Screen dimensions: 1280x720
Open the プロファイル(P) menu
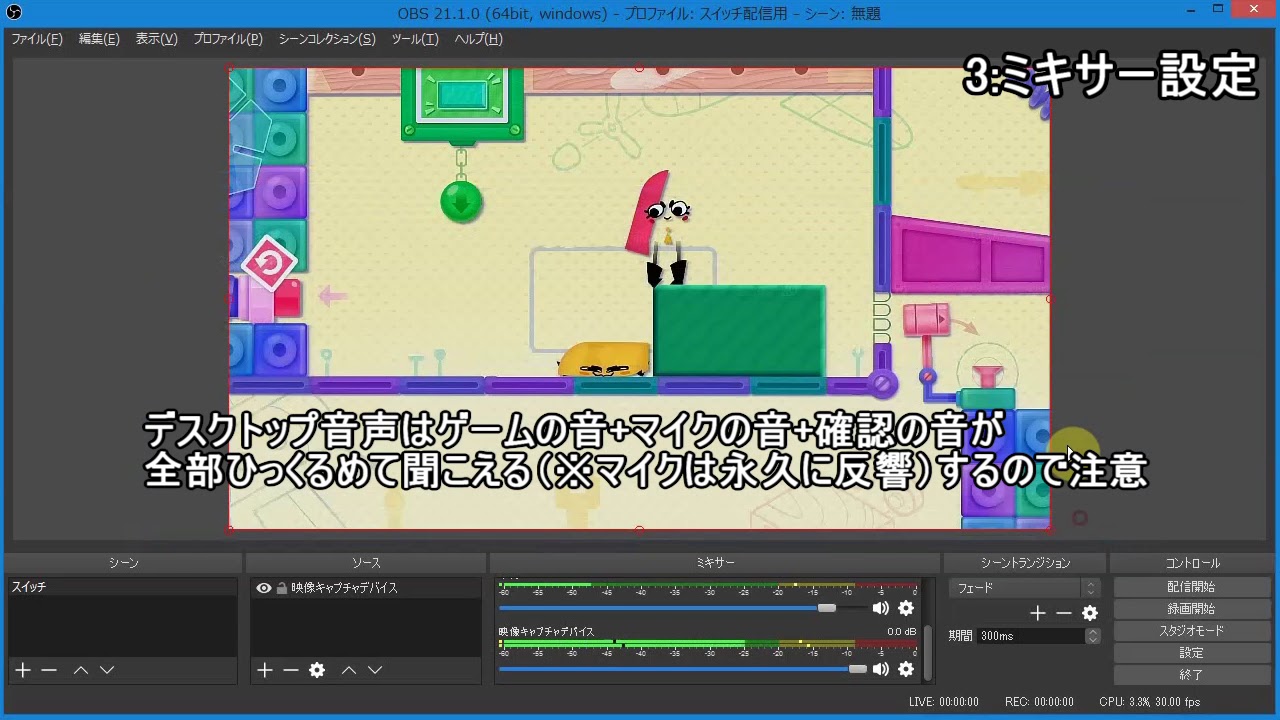(x=228, y=39)
